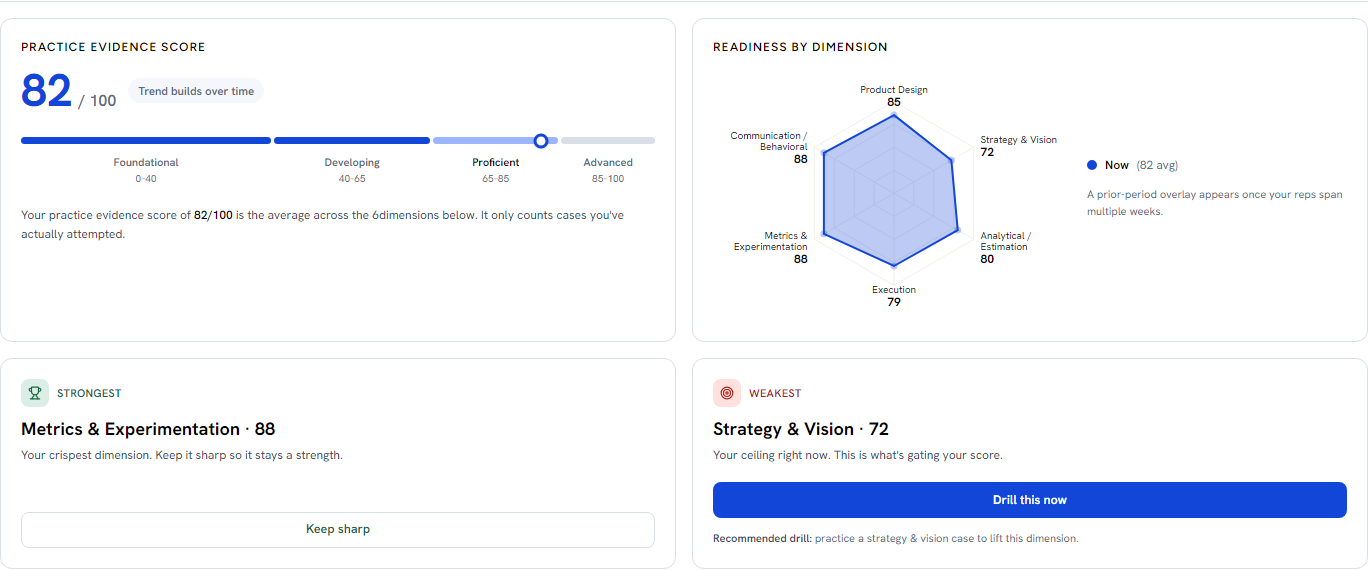The image size is (1368, 570).
Task: Click the Developing progress segment
Action: pos(352,141)
